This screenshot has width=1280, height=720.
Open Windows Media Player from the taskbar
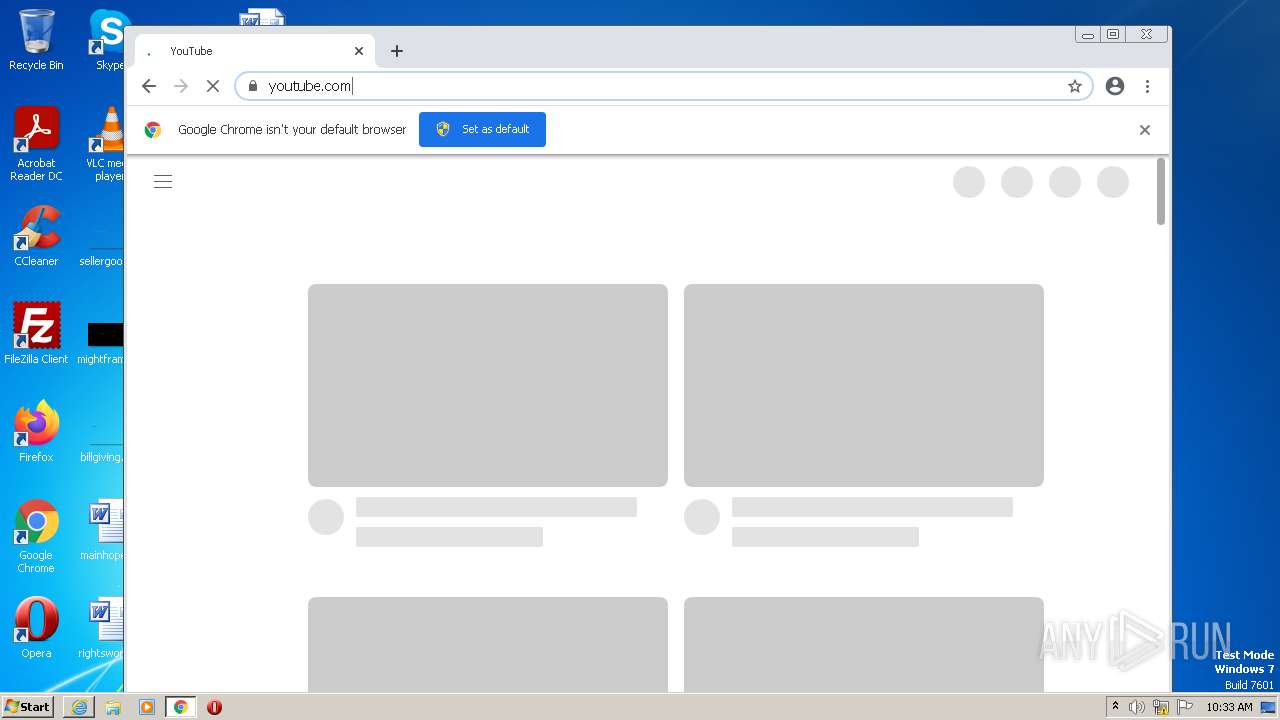coord(147,707)
